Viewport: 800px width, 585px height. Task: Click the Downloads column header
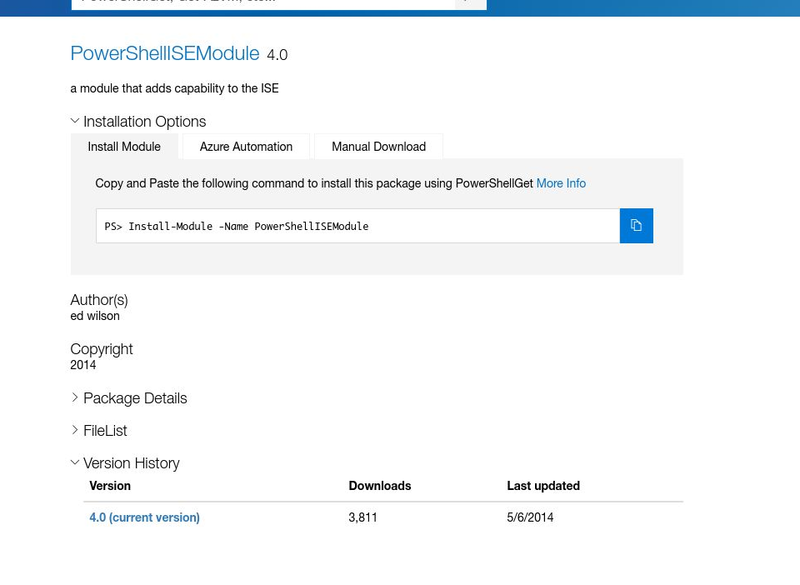click(x=380, y=486)
